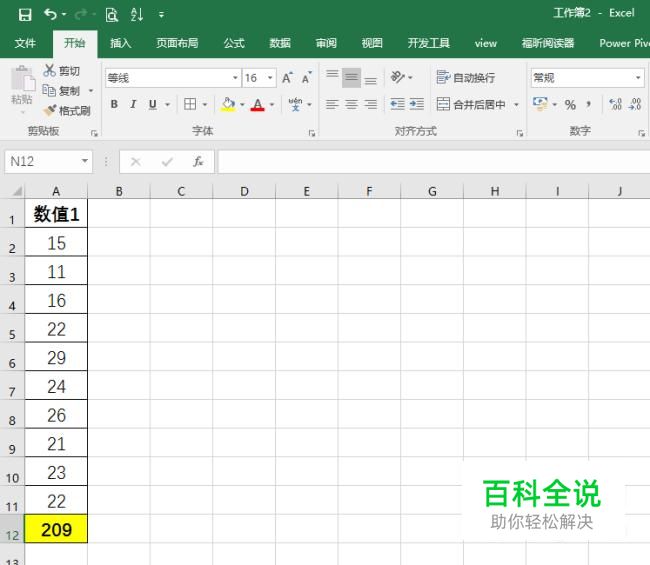Screen dimensions: 650x565
Task: Switch to the 公式 ribbon tab
Action: point(234,43)
